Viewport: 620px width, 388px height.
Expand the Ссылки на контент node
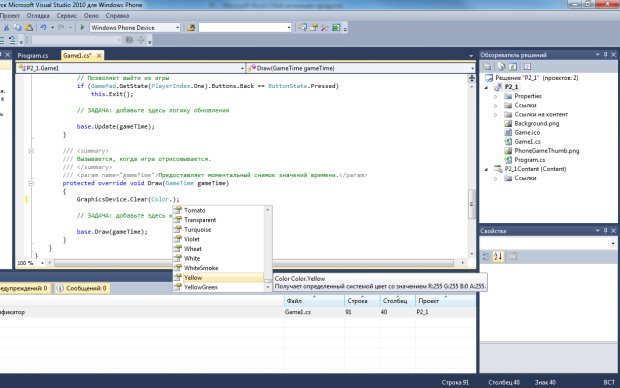[x=496, y=114]
